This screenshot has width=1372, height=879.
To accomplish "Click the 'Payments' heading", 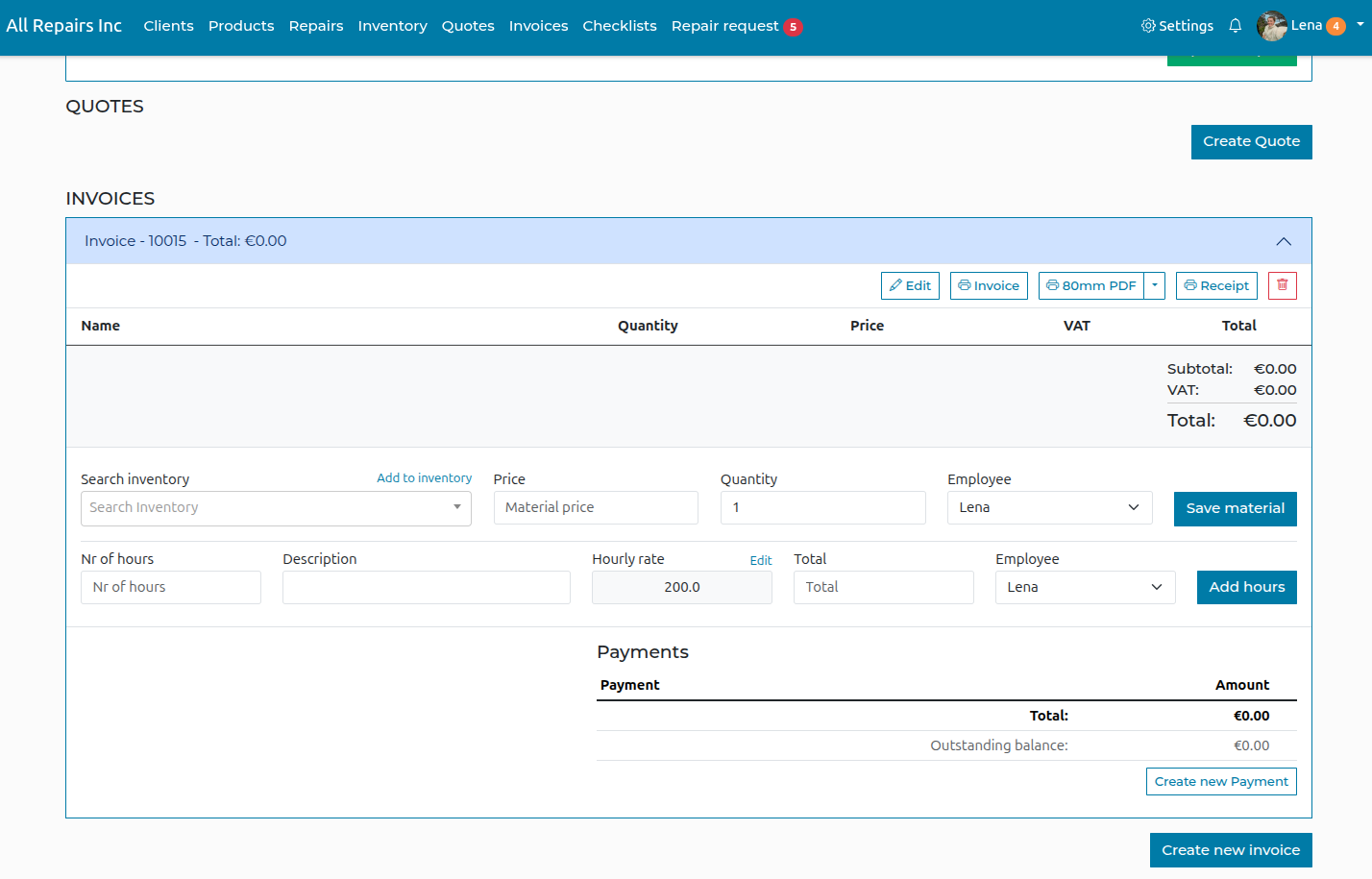I will 643,652.
